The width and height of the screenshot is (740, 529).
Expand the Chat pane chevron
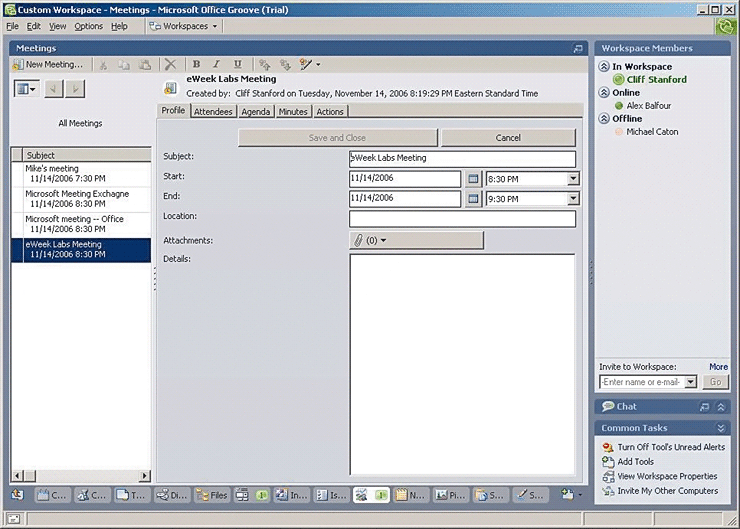pos(721,407)
